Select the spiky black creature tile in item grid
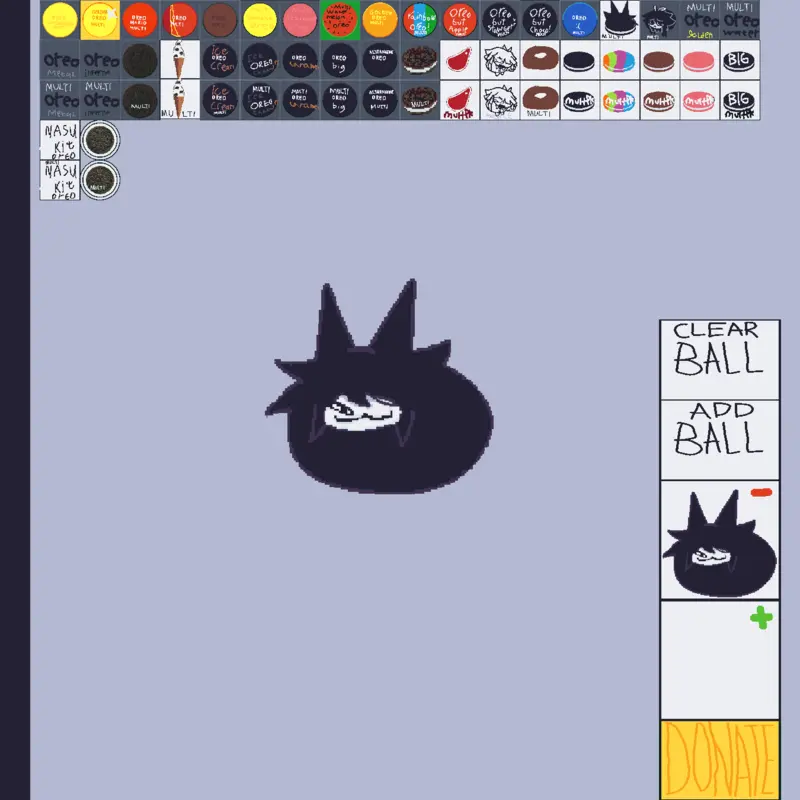 click(619, 20)
